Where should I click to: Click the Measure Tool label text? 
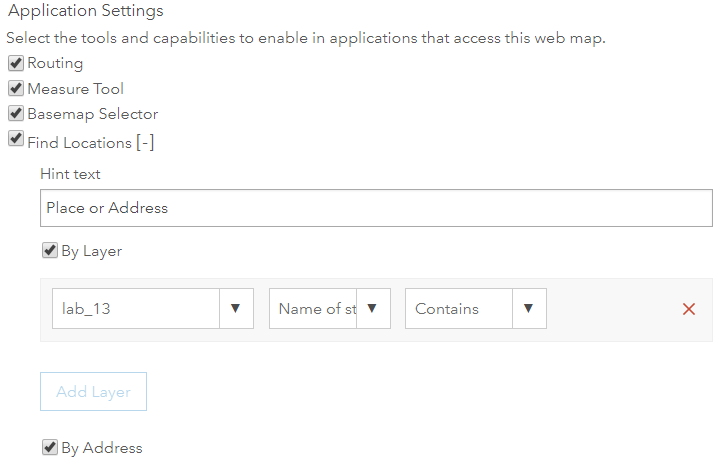75,89
